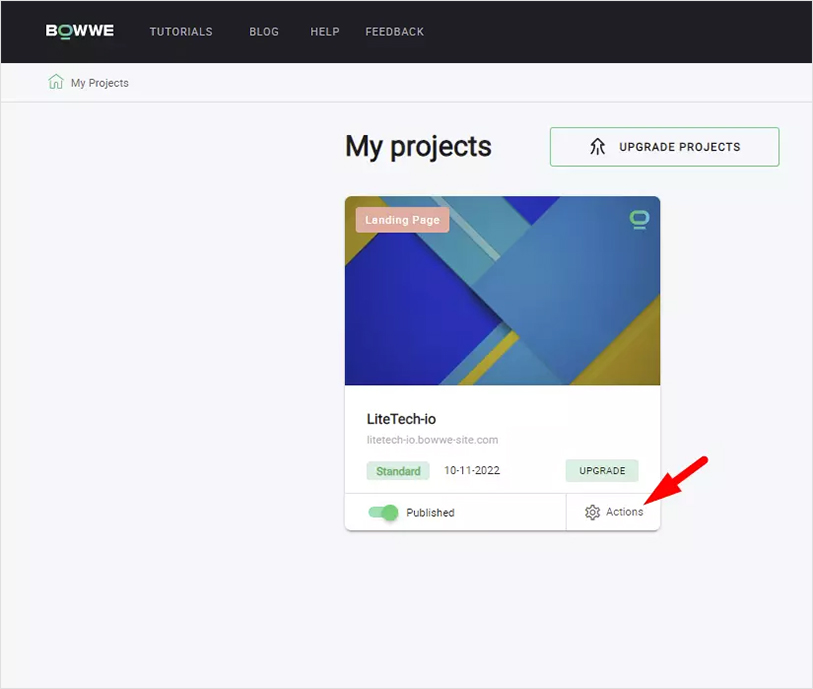Click the green O icon in BOWWE wordmark
Image resolution: width=813 pixels, height=689 pixels.
pyautogui.click(x=66, y=31)
